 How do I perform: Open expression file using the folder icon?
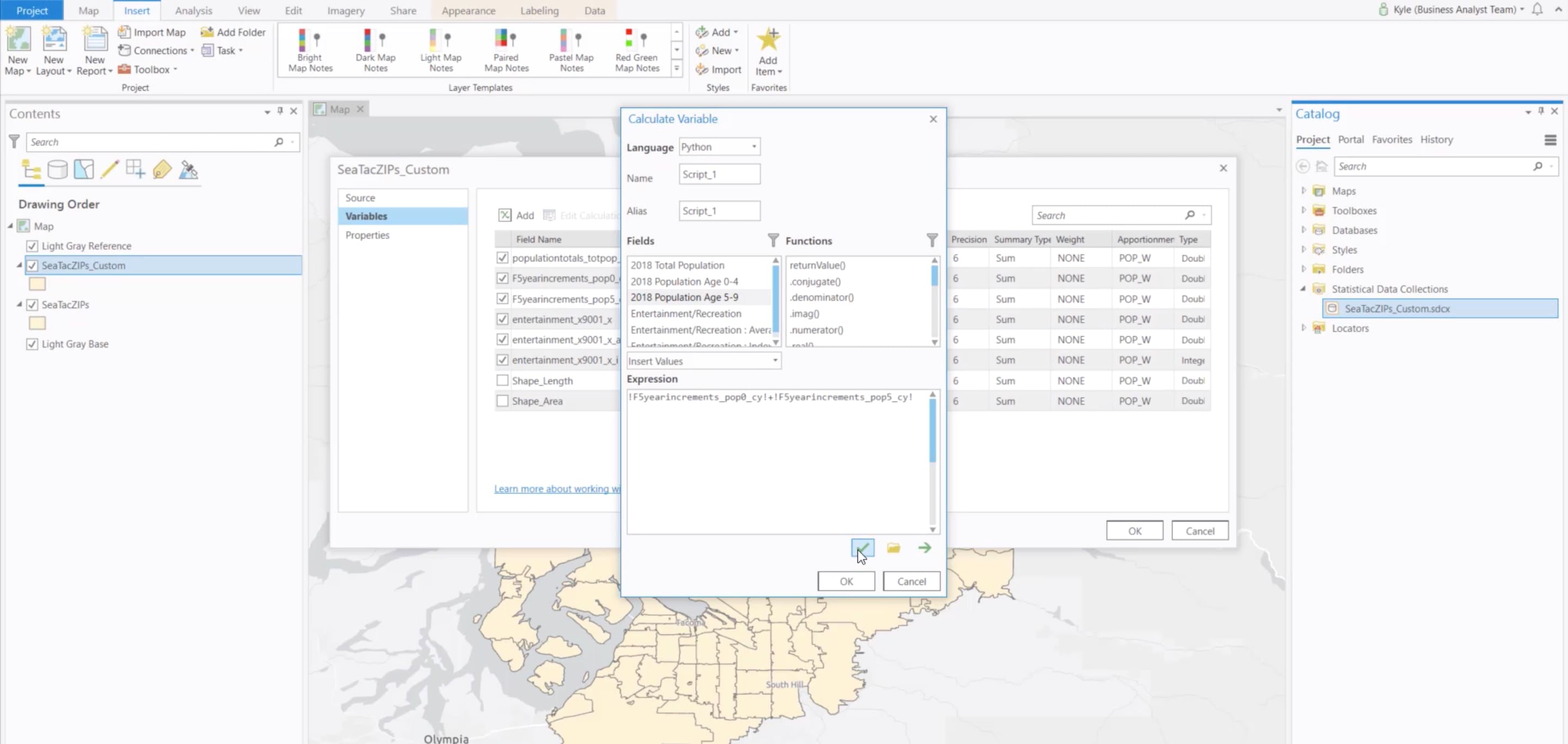[893, 547]
